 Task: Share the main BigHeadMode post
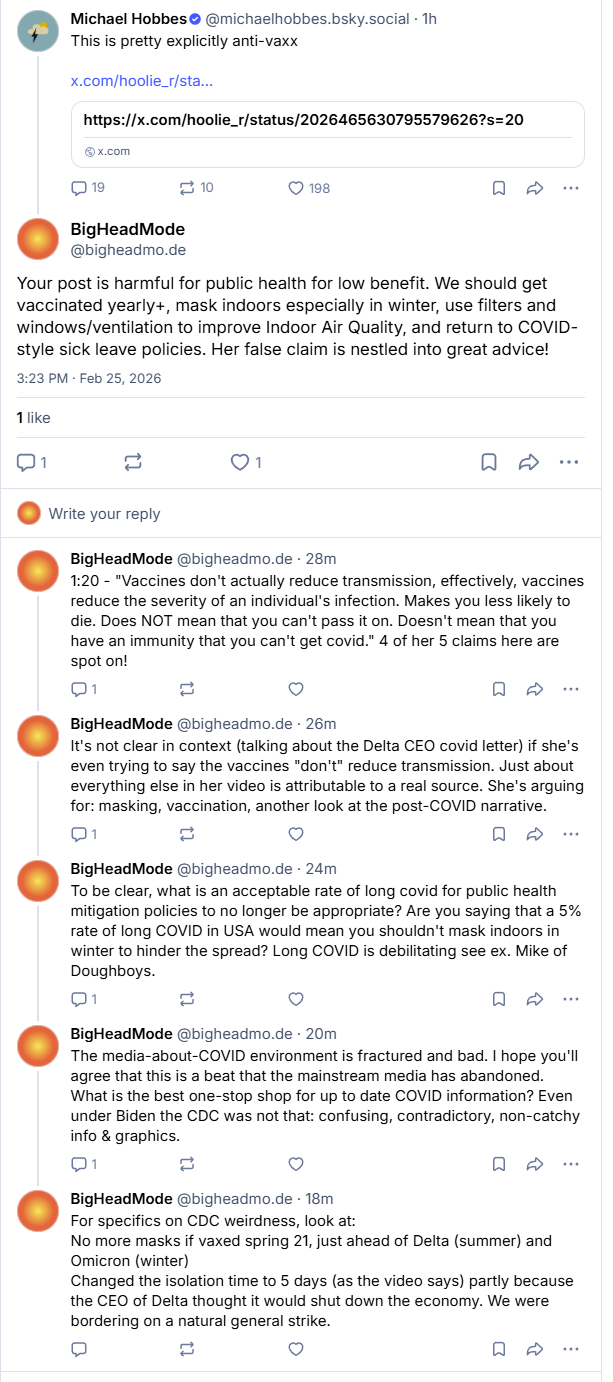[x=529, y=462]
